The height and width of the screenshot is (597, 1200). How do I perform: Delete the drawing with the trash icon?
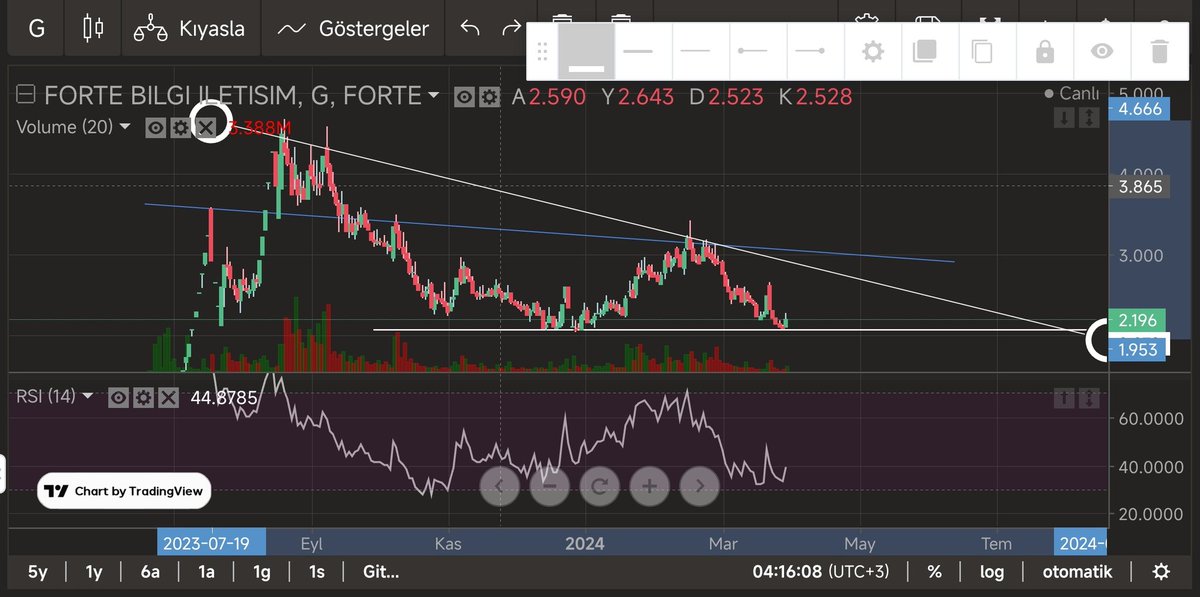click(x=1159, y=50)
